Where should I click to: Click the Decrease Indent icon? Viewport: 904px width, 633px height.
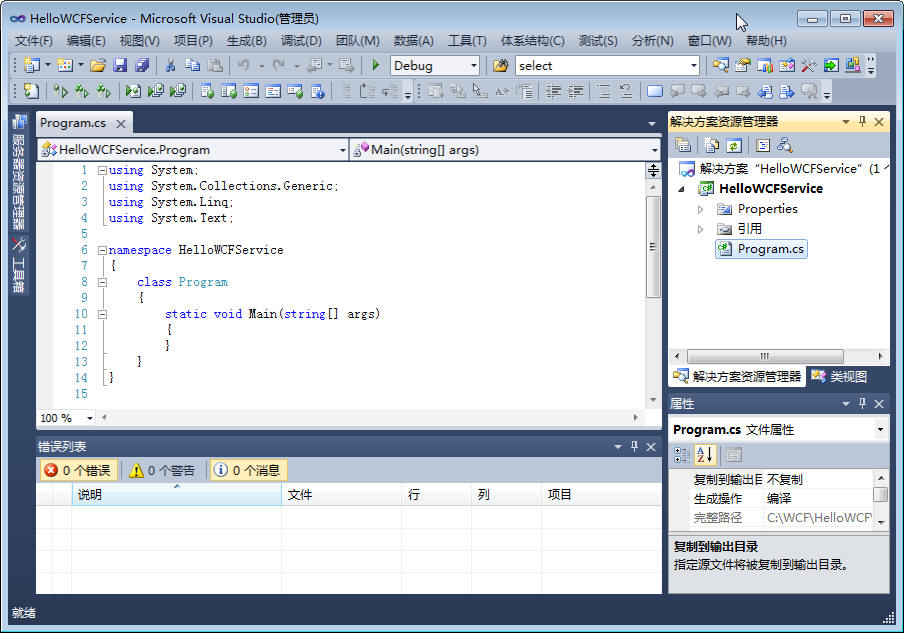point(553,91)
